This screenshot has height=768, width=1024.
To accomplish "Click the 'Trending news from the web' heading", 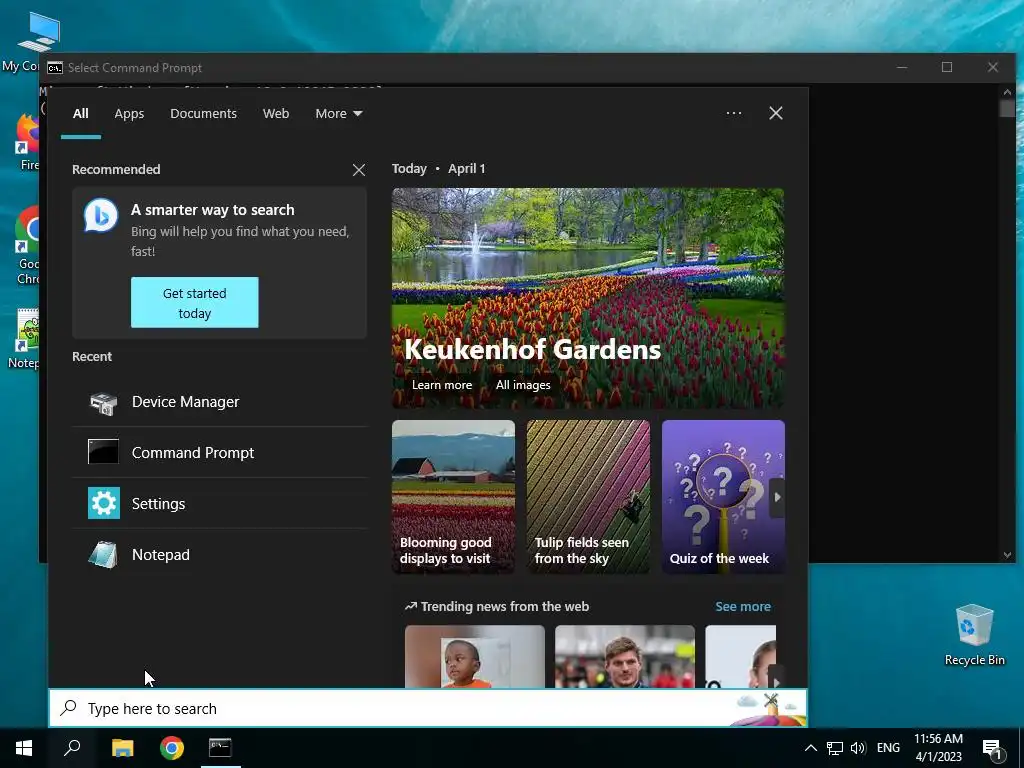I will coord(505,606).
